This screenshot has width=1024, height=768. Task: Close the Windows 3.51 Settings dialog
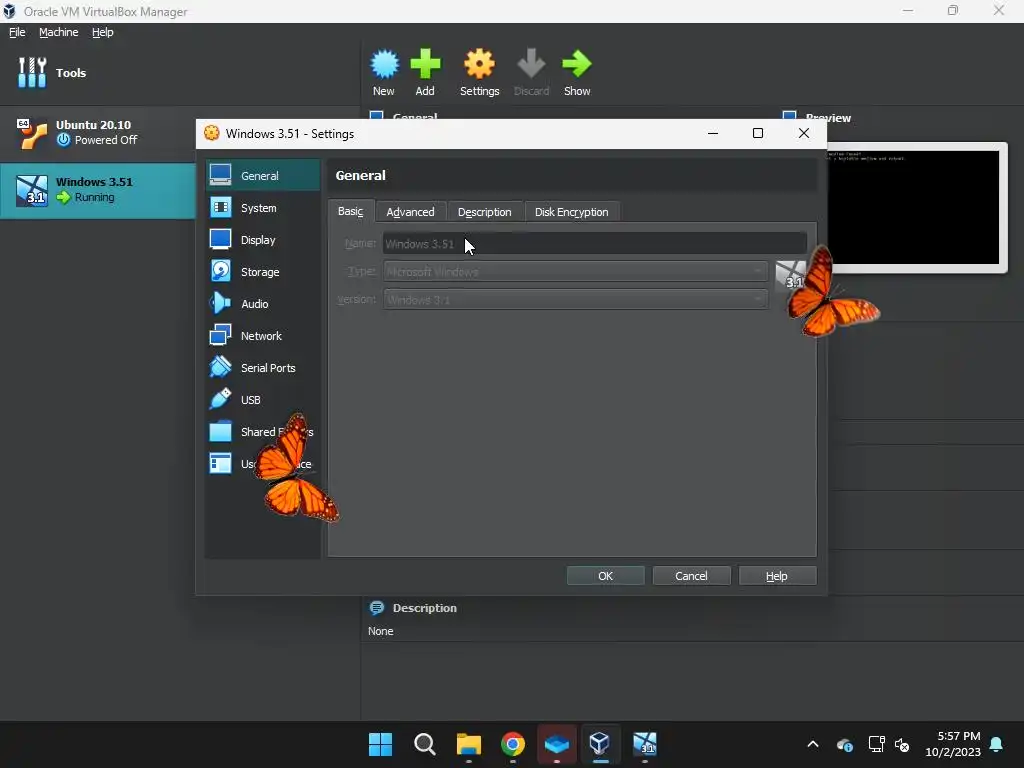[x=804, y=133]
